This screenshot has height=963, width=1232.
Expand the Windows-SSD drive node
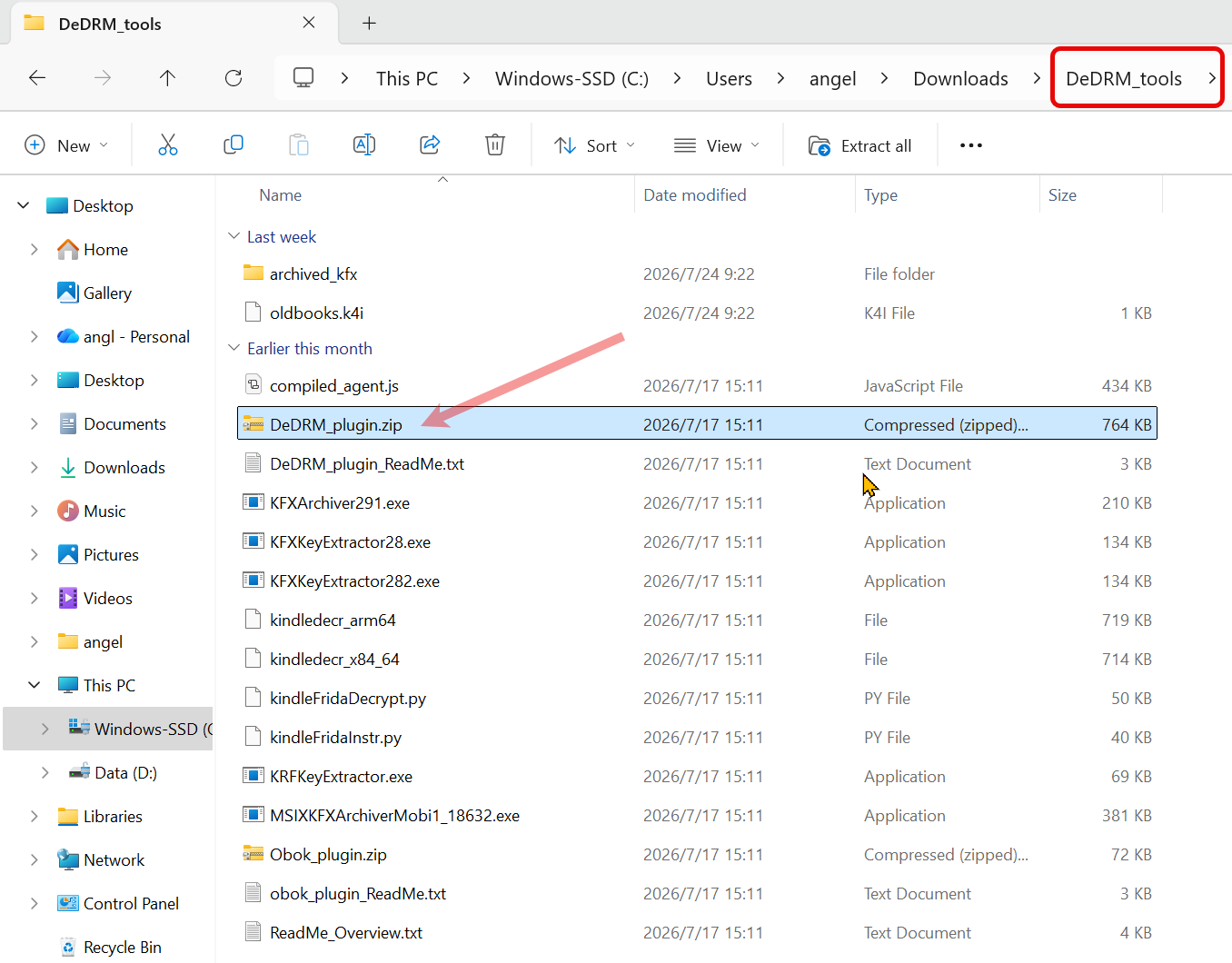click(x=45, y=729)
